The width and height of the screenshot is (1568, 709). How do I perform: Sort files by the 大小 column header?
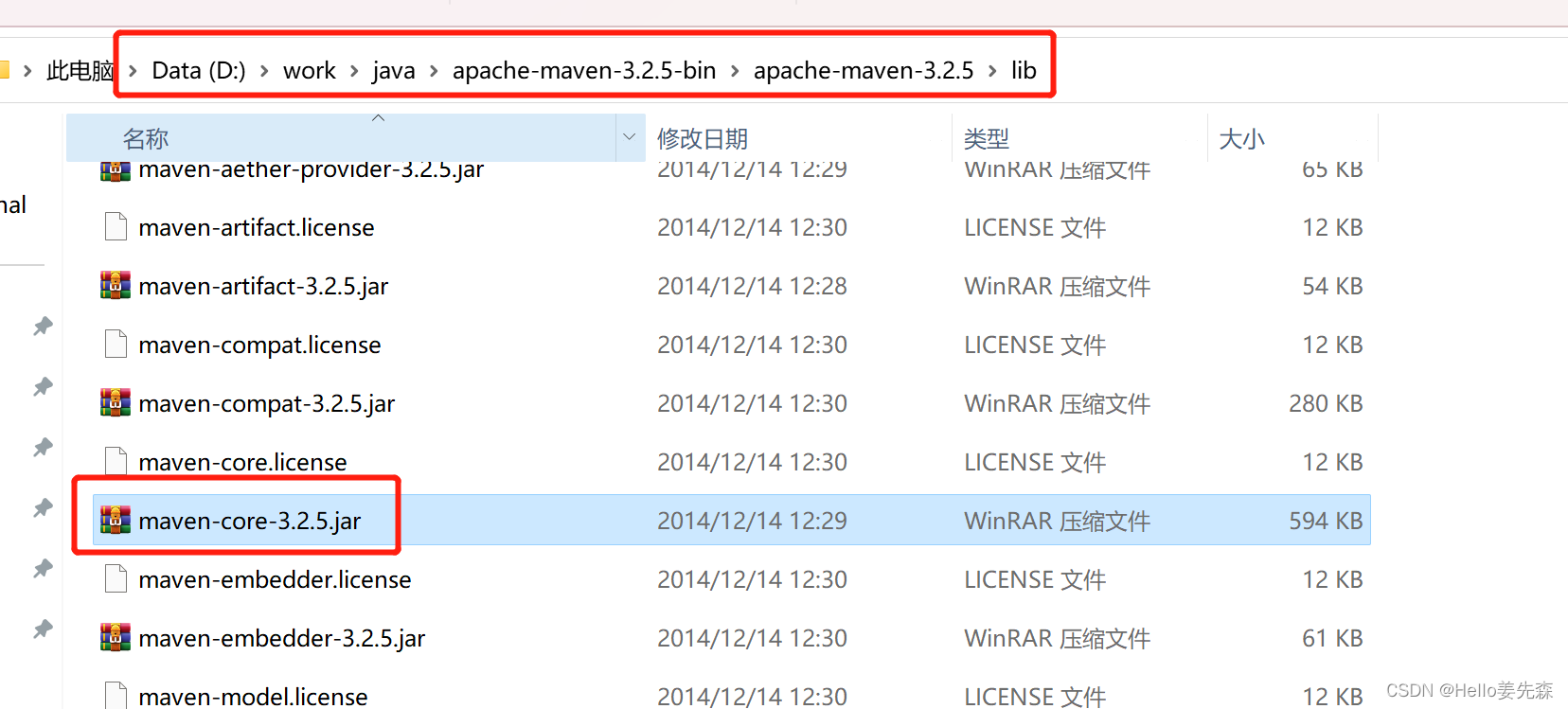click(1242, 139)
